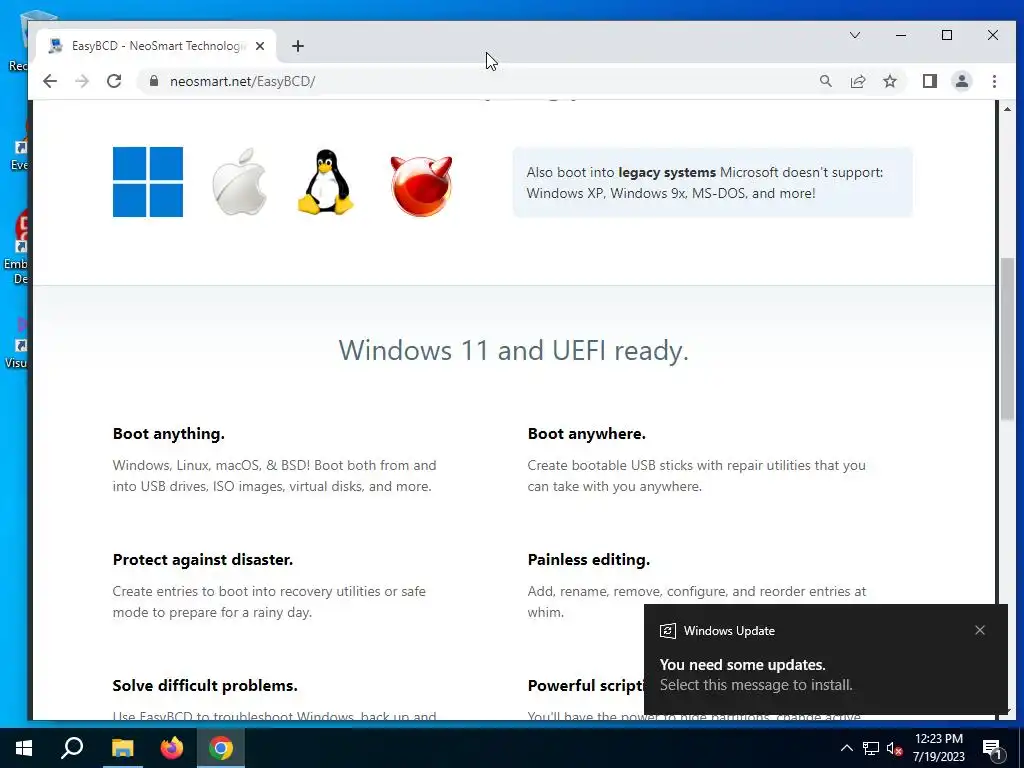Screen dimensions: 1024x768
Task: Click the 'Add, rename, remove, configure' paragraph
Action: coord(697,601)
